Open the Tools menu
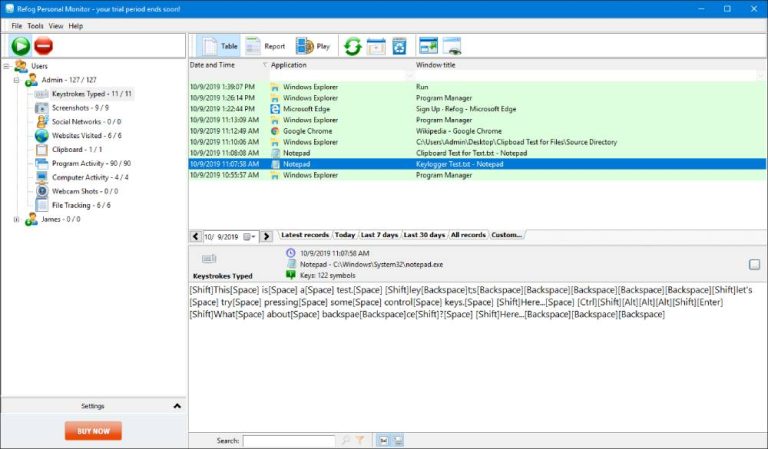768x449 pixels. pyautogui.click(x=35, y=26)
